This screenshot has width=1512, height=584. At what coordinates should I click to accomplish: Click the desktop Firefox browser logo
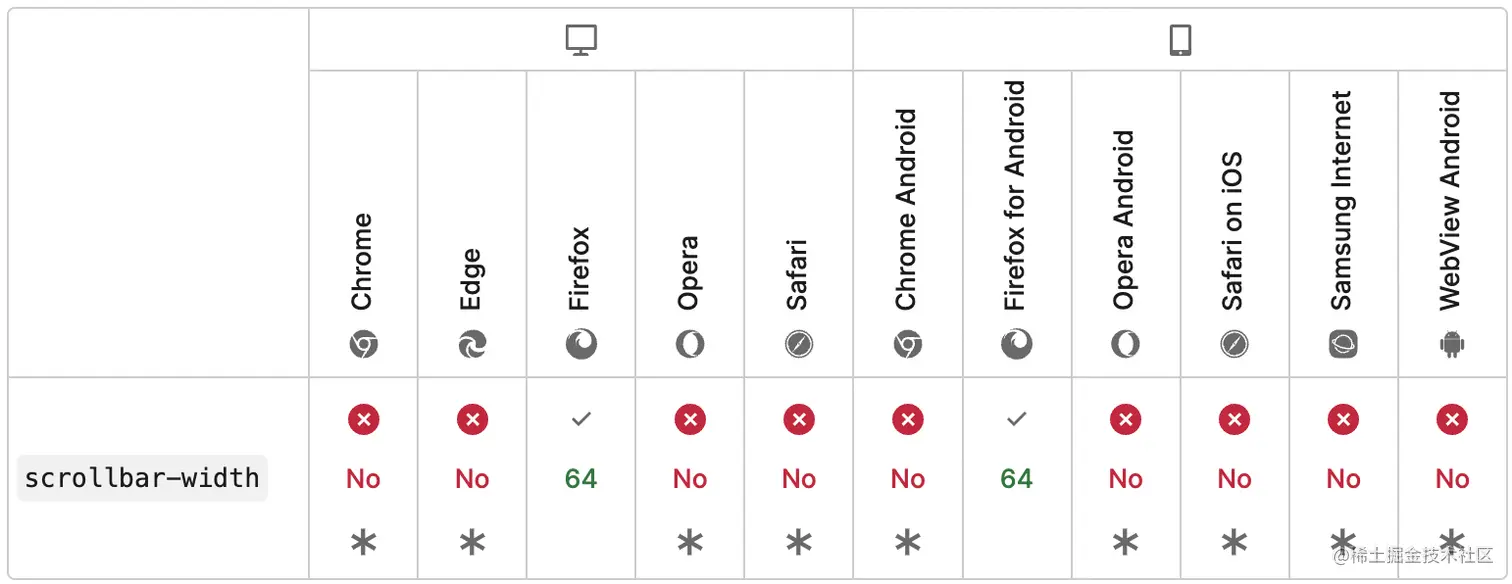[x=581, y=345]
